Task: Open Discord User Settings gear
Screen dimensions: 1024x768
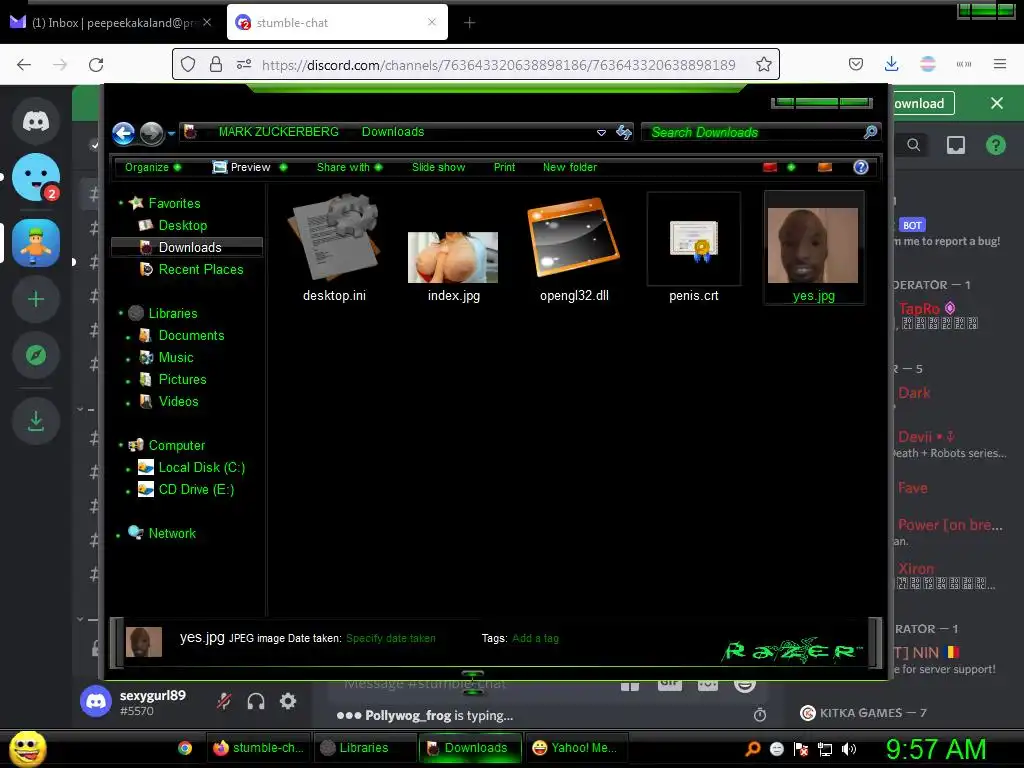Action: pyautogui.click(x=288, y=701)
